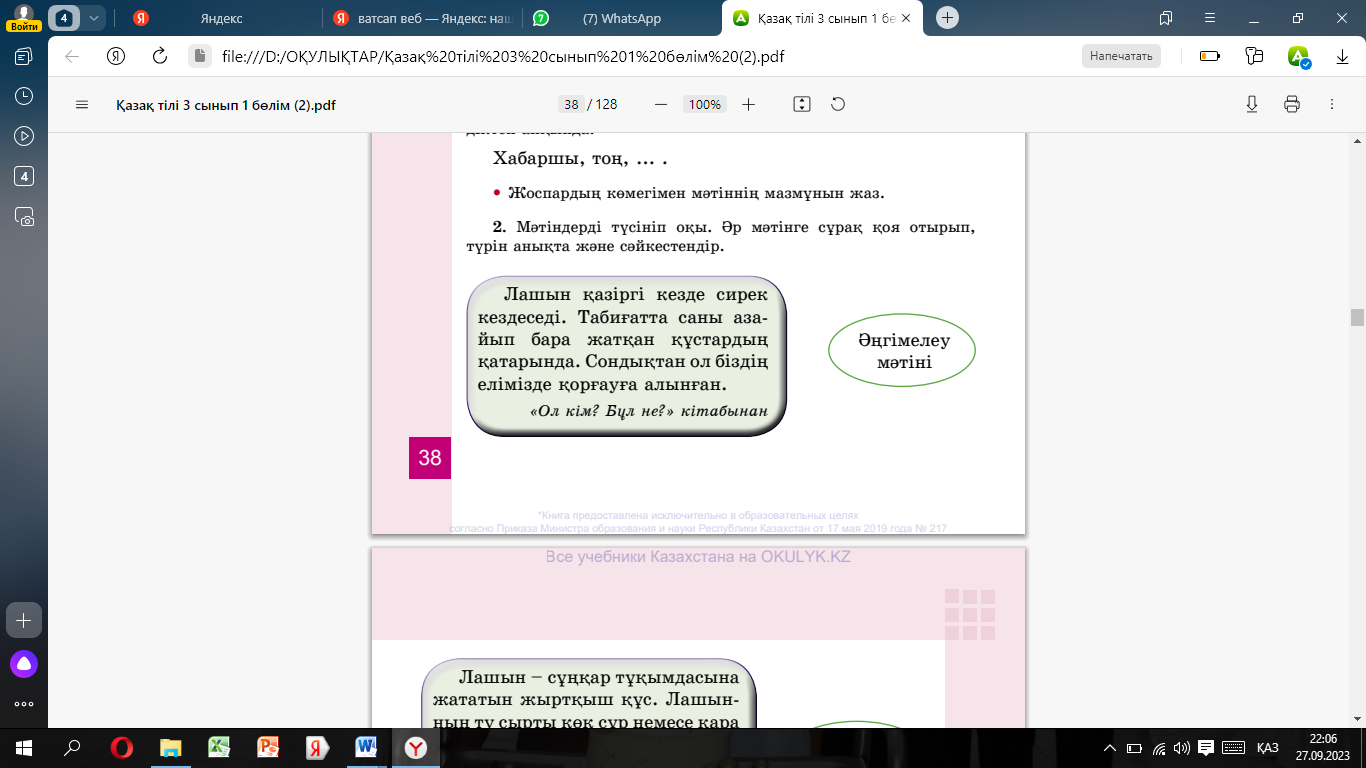The width and height of the screenshot is (1366, 768).
Task: Open the PDF viewer more actions menu
Action: 1331,104
